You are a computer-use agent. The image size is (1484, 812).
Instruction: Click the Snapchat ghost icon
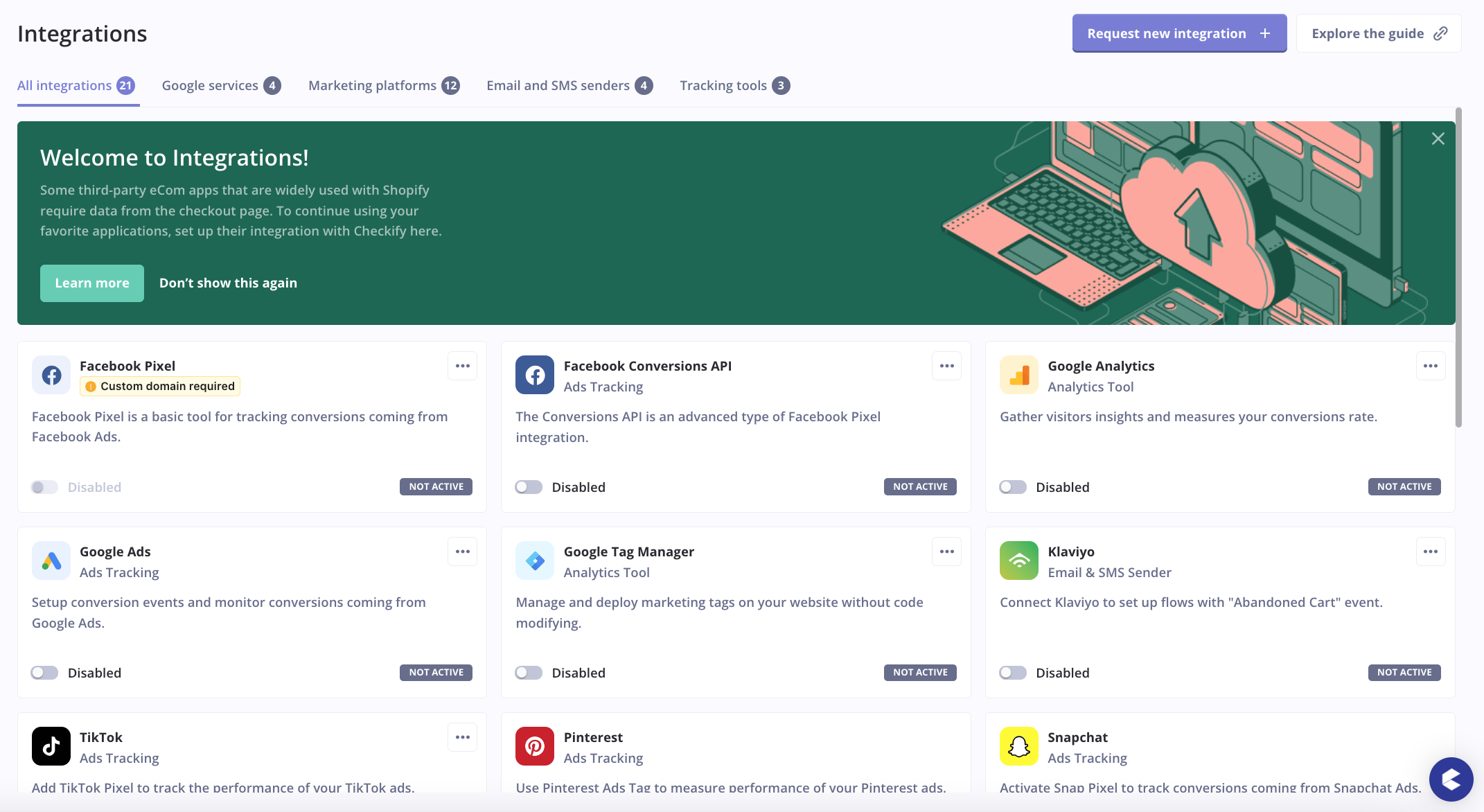point(1018,746)
